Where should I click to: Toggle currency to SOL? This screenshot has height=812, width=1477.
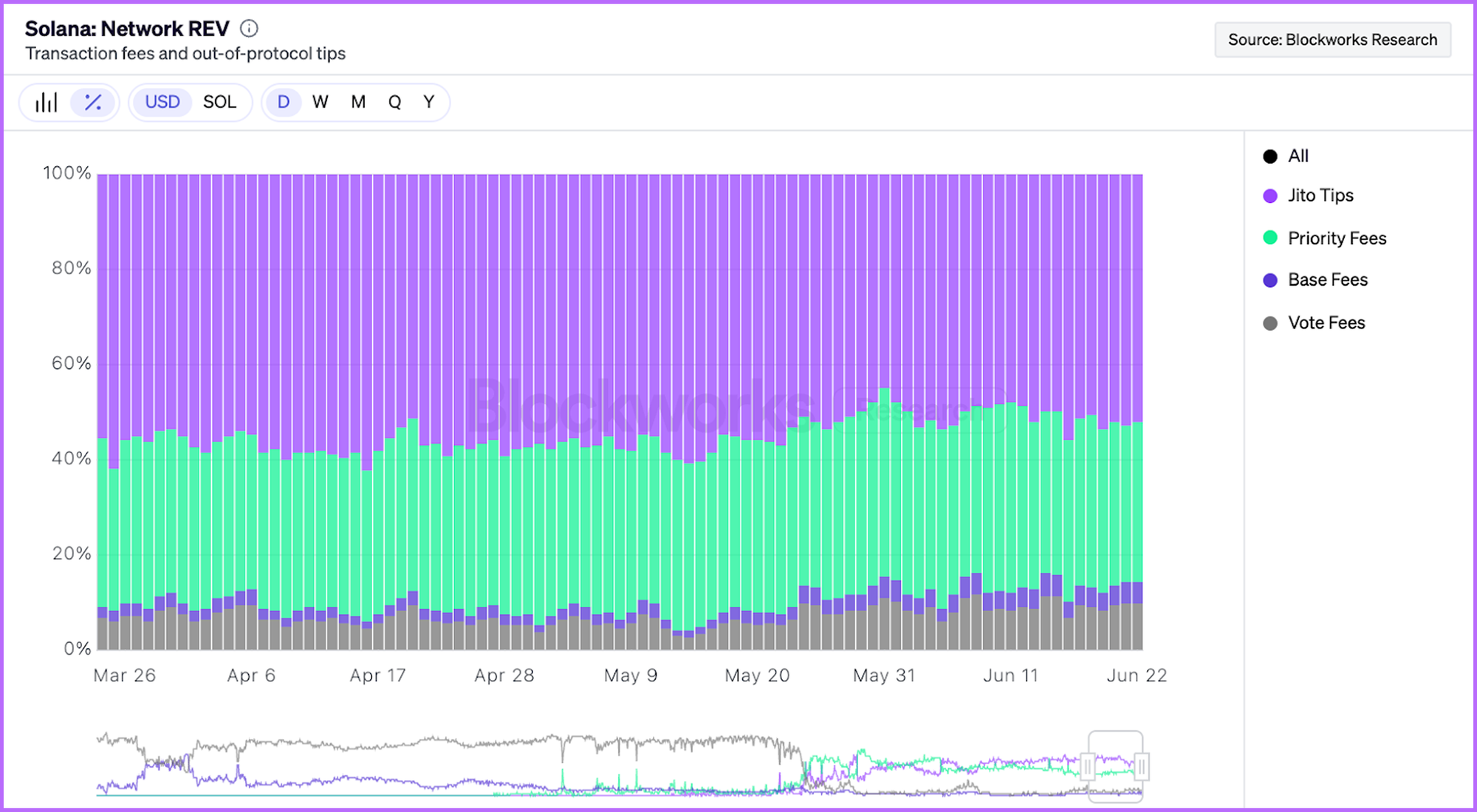tap(219, 102)
